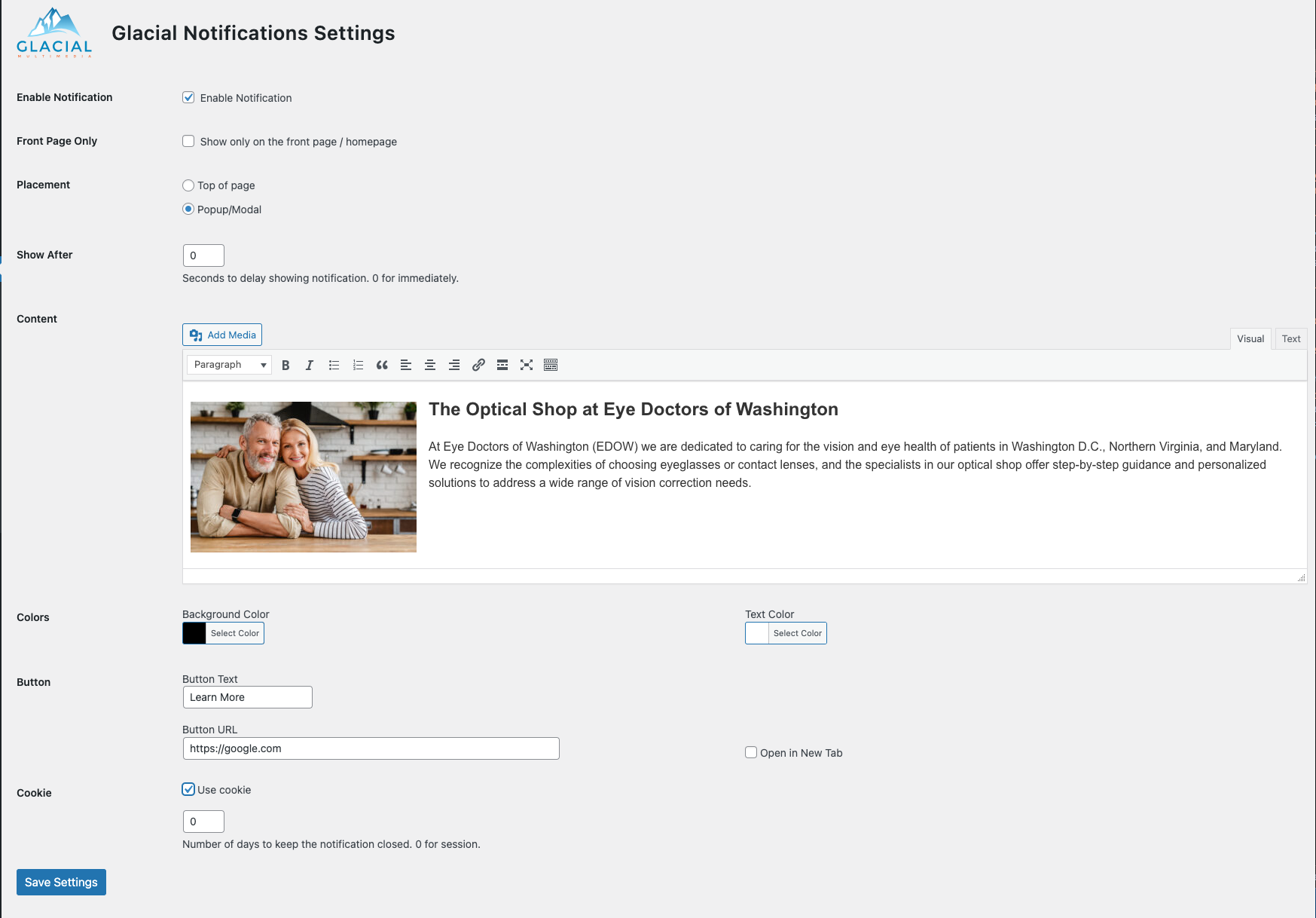Apply blockquote formatting

point(382,365)
